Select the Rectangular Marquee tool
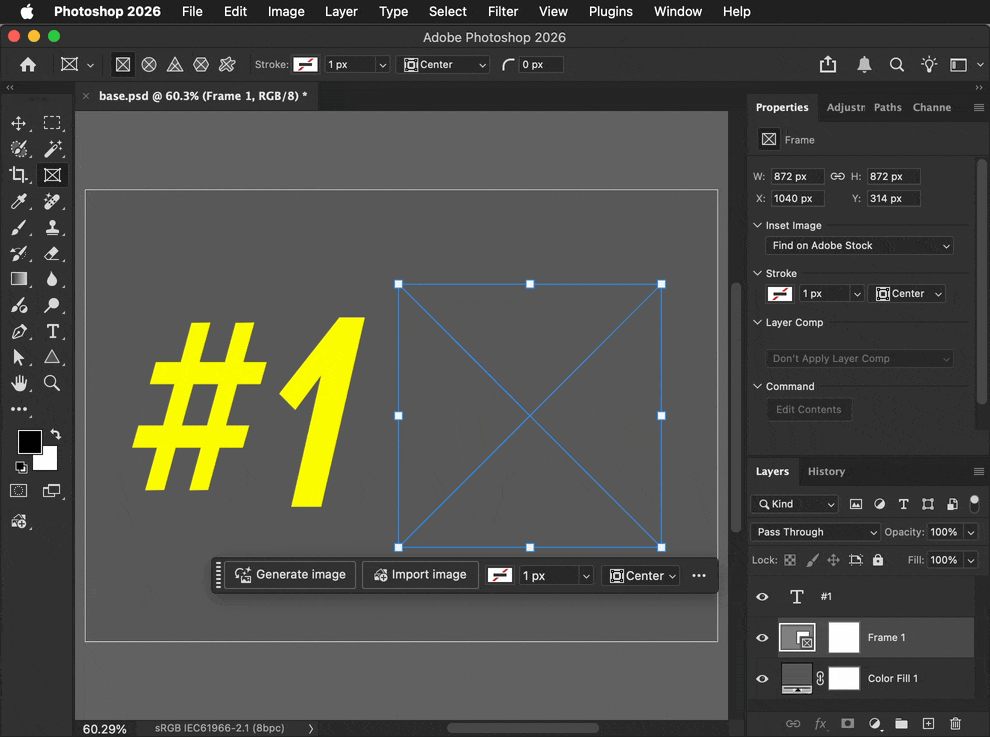 click(x=52, y=123)
